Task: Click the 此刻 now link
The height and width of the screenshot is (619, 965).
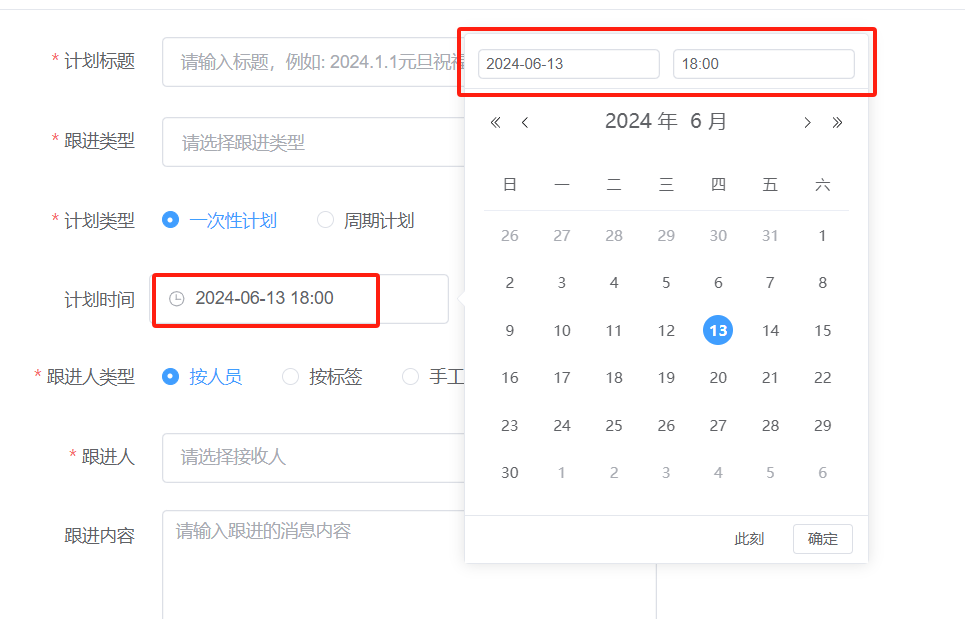Action: 749,539
